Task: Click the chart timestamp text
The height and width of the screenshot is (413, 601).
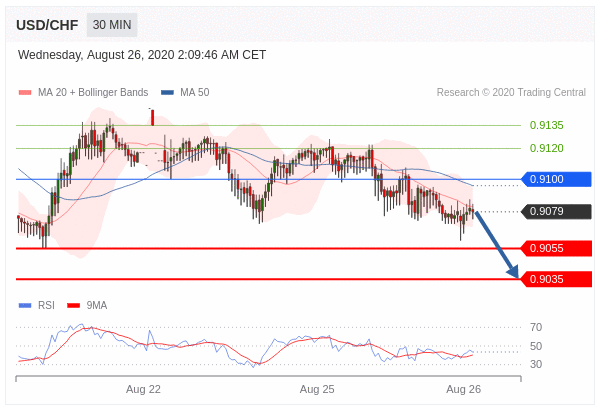Action: (142, 55)
